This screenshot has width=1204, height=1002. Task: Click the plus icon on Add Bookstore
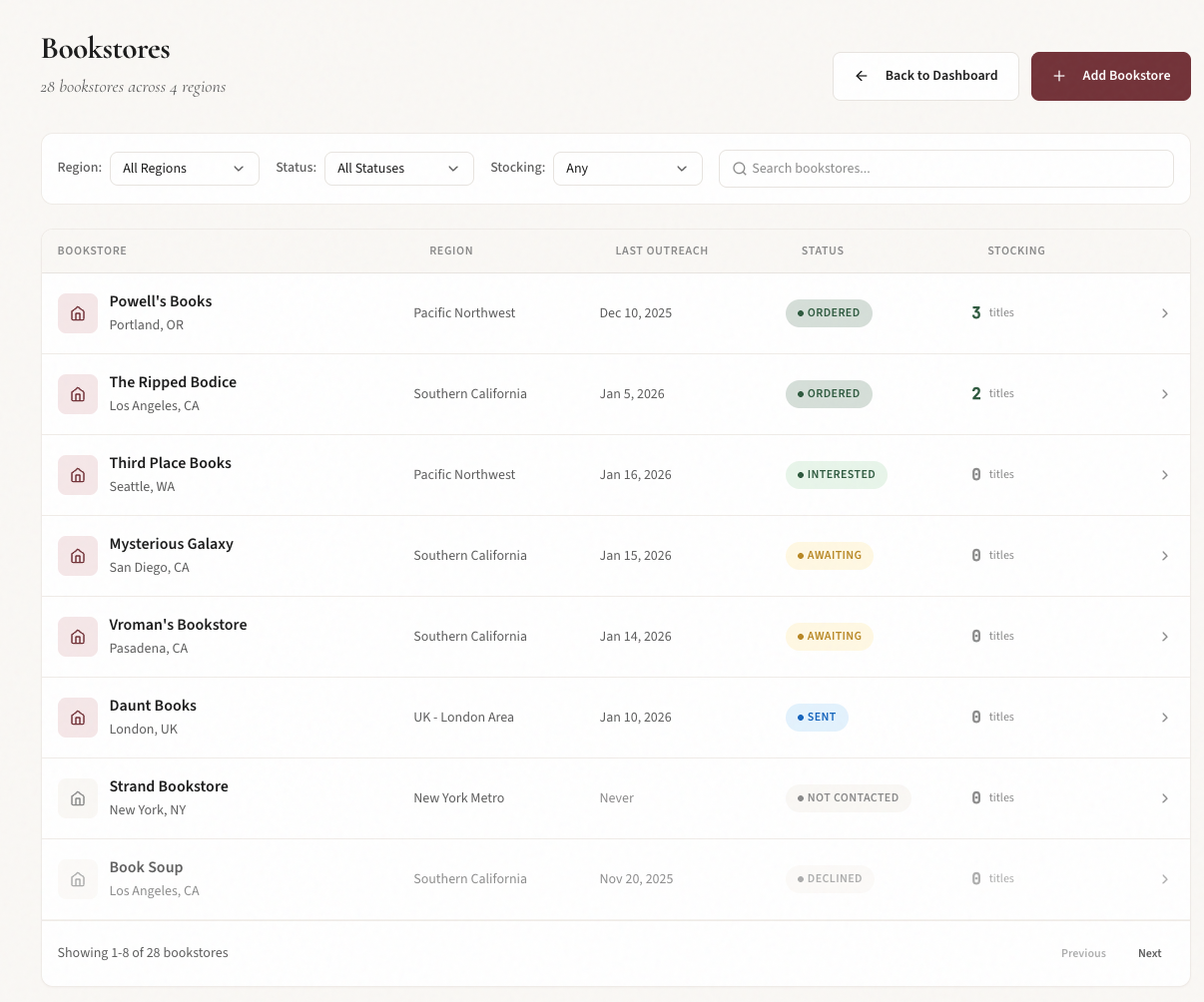[x=1059, y=76]
